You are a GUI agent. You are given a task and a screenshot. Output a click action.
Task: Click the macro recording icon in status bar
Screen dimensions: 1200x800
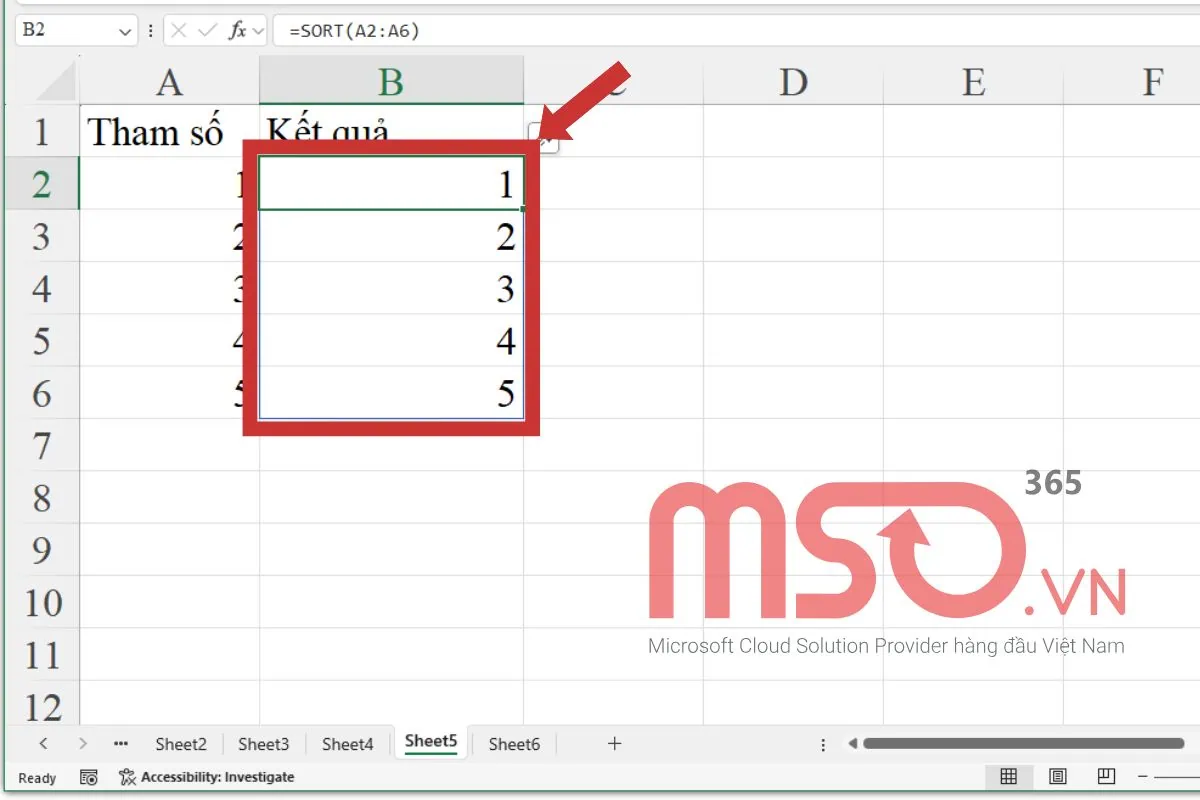click(x=88, y=777)
